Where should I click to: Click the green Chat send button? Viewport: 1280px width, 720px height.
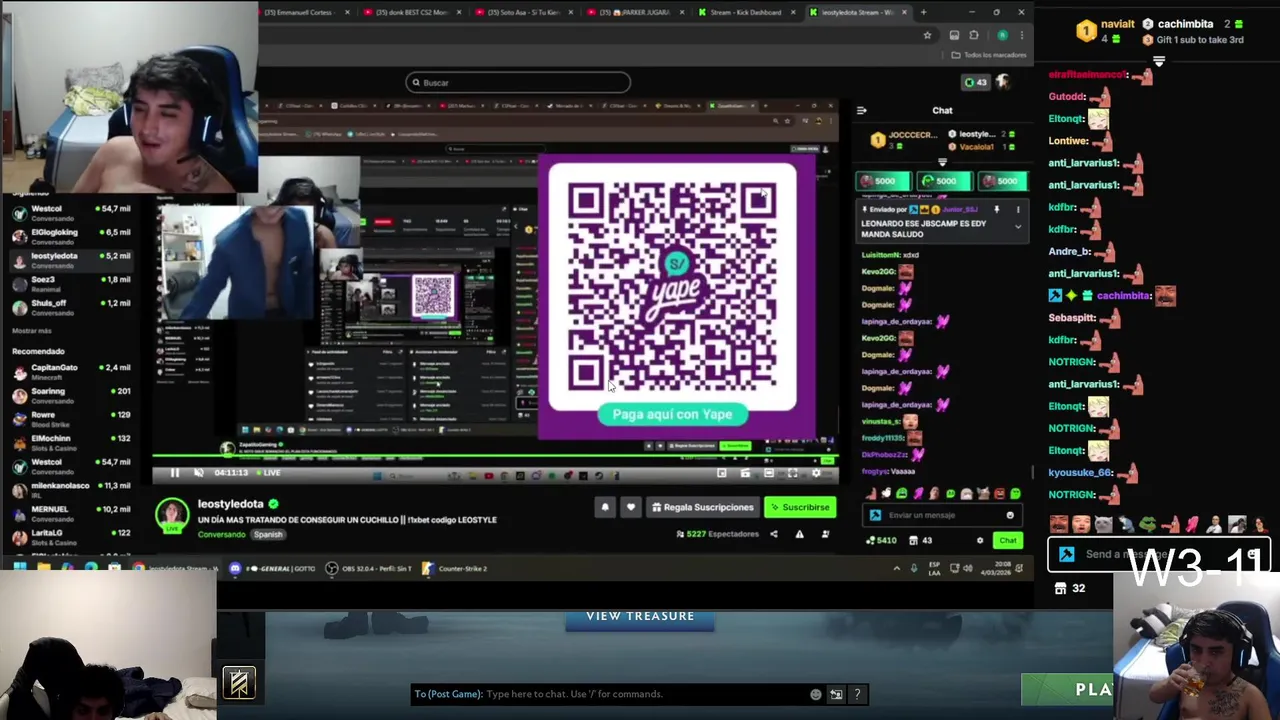pyautogui.click(x=1007, y=541)
